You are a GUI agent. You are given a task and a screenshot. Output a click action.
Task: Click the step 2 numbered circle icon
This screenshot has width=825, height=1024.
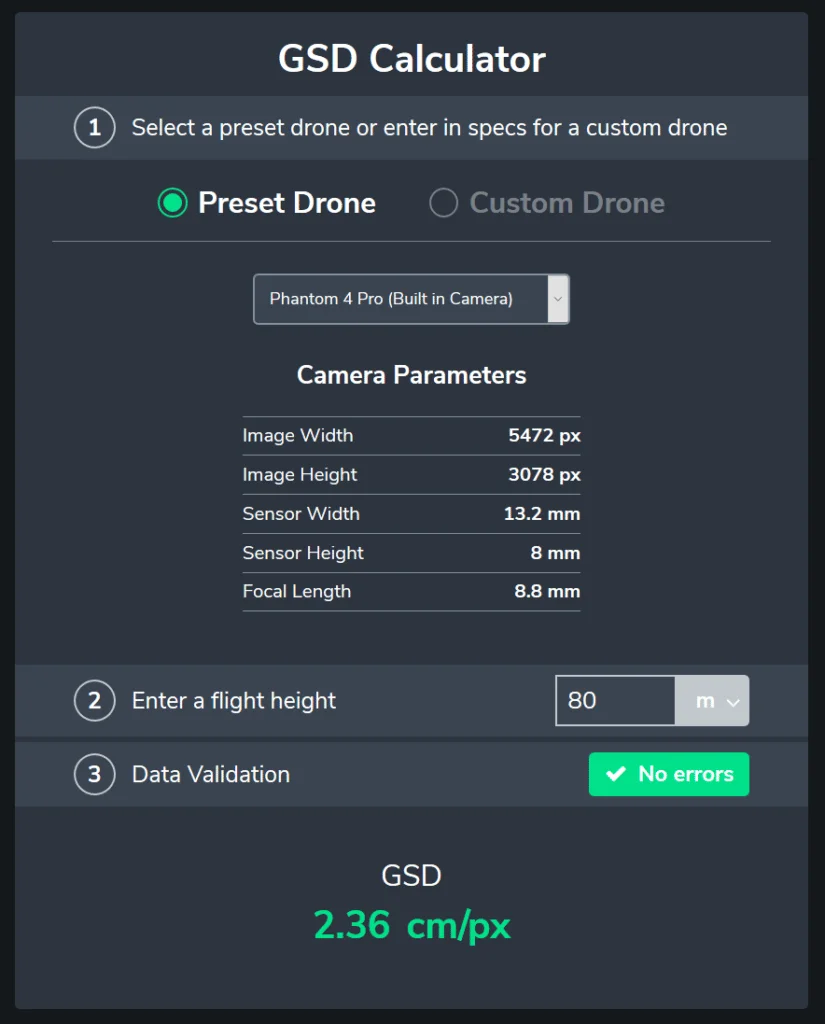[x=94, y=701]
